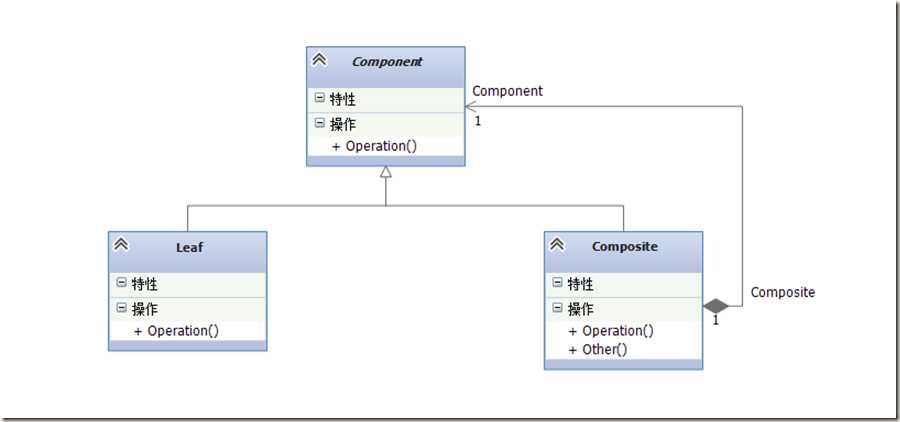Viewport: 900px width, 422px height.
Task: Click the Component role label on association
Action: (508, 91)
